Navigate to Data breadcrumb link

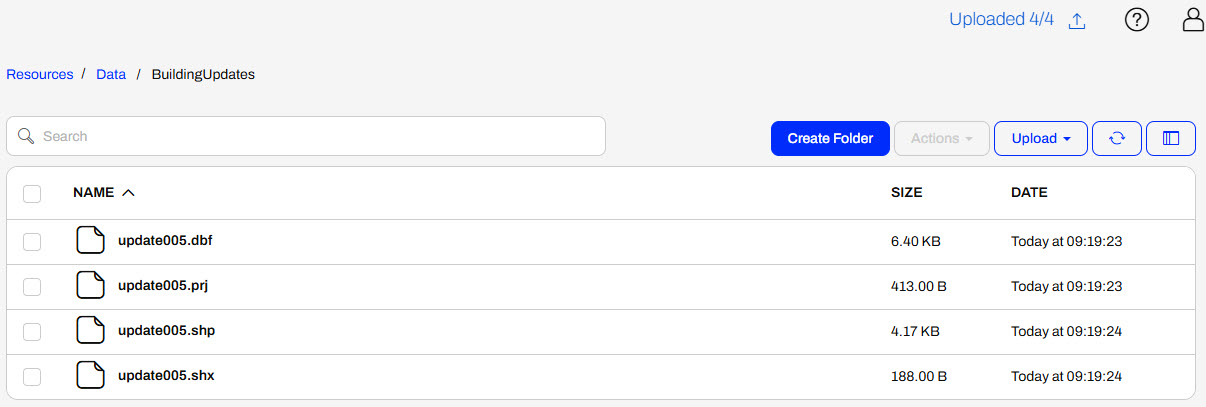(x=111, y=75)
